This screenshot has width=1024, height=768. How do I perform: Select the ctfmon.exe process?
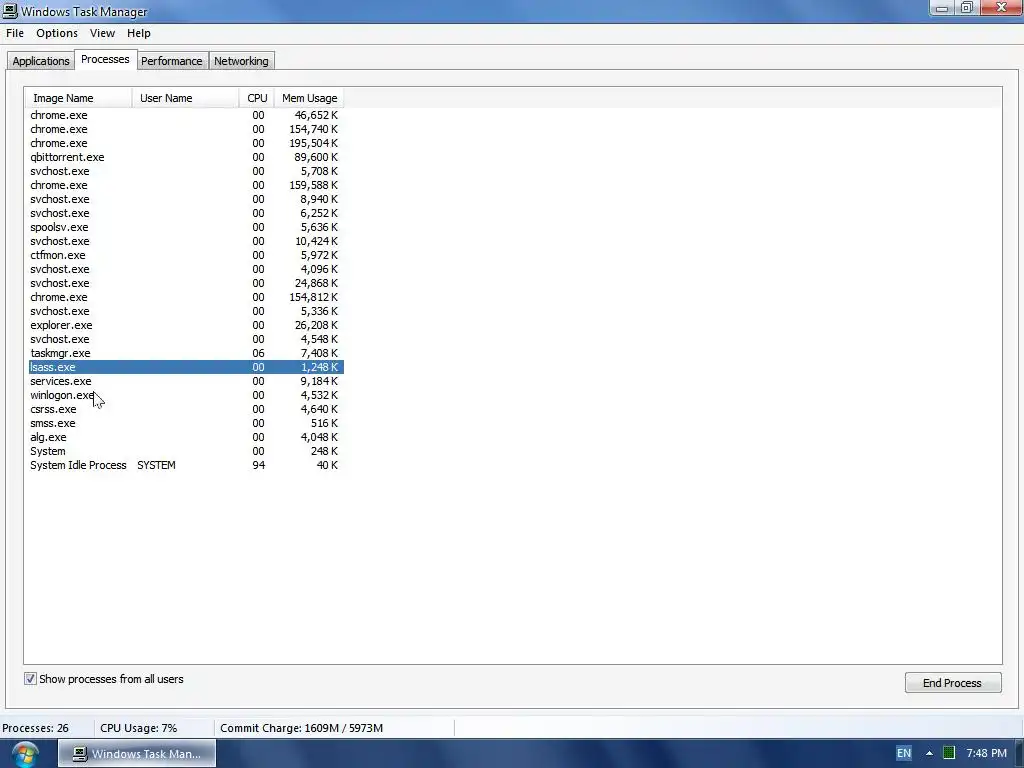pos(186,255)
